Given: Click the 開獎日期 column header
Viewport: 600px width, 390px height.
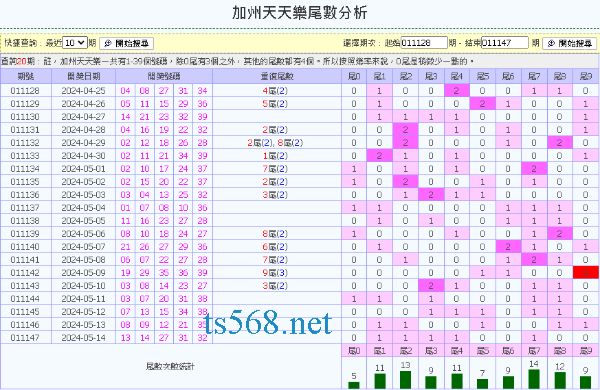Looking at the screenshot, I should tap(83, 76).
